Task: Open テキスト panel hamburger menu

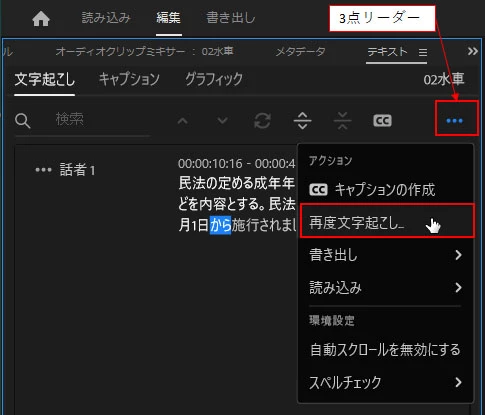Action: [423, 52]
